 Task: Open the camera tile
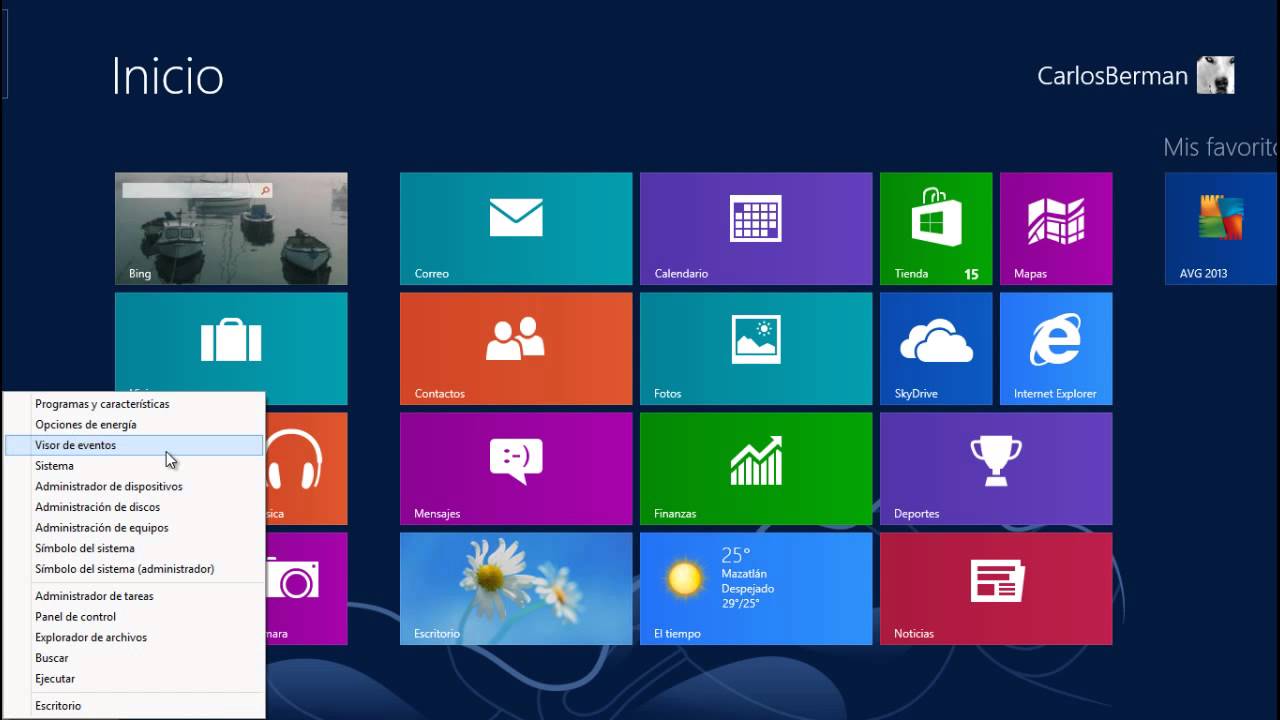(x=306, y=589)
